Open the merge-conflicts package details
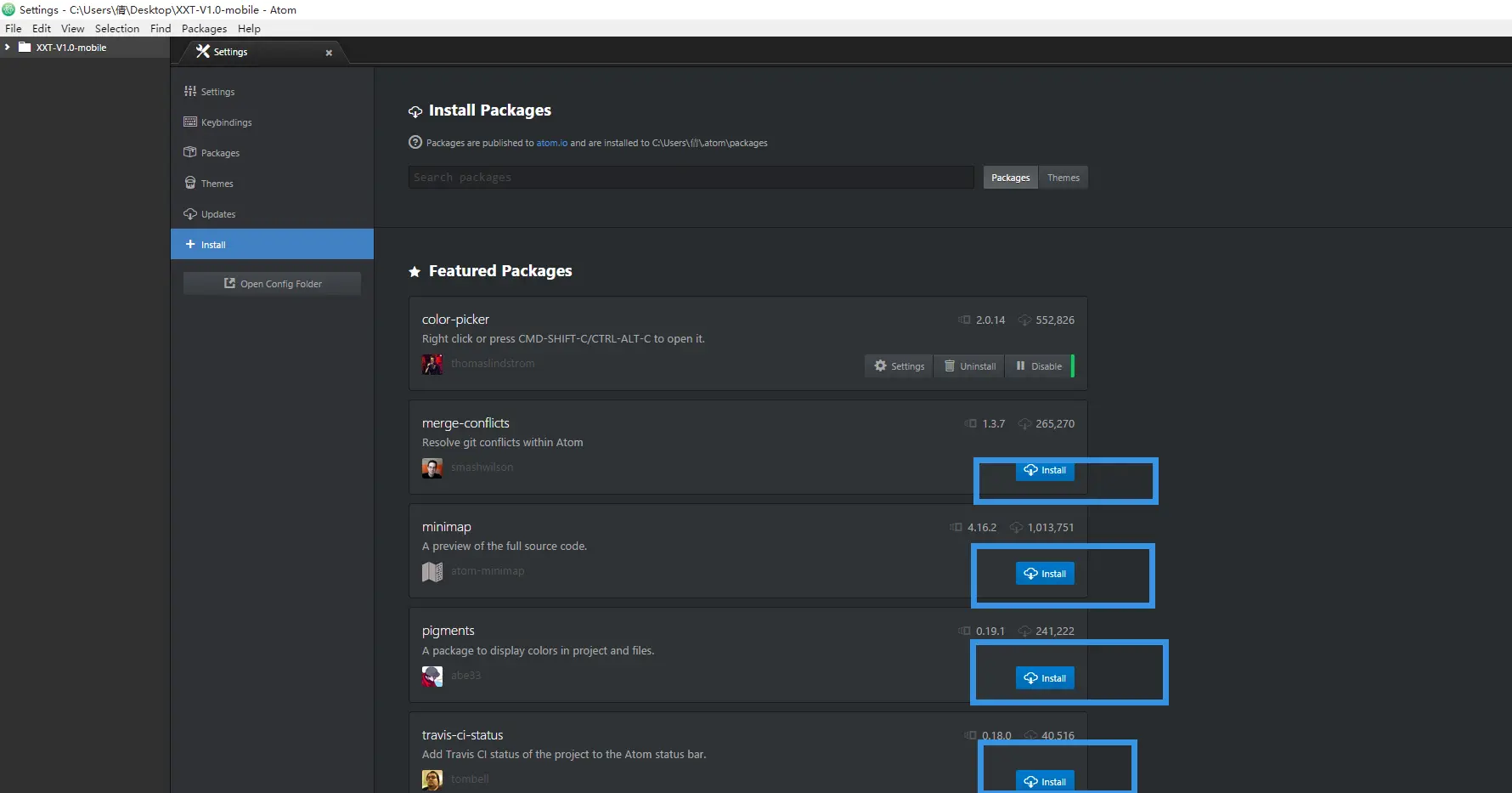 [x=465, y=423]
